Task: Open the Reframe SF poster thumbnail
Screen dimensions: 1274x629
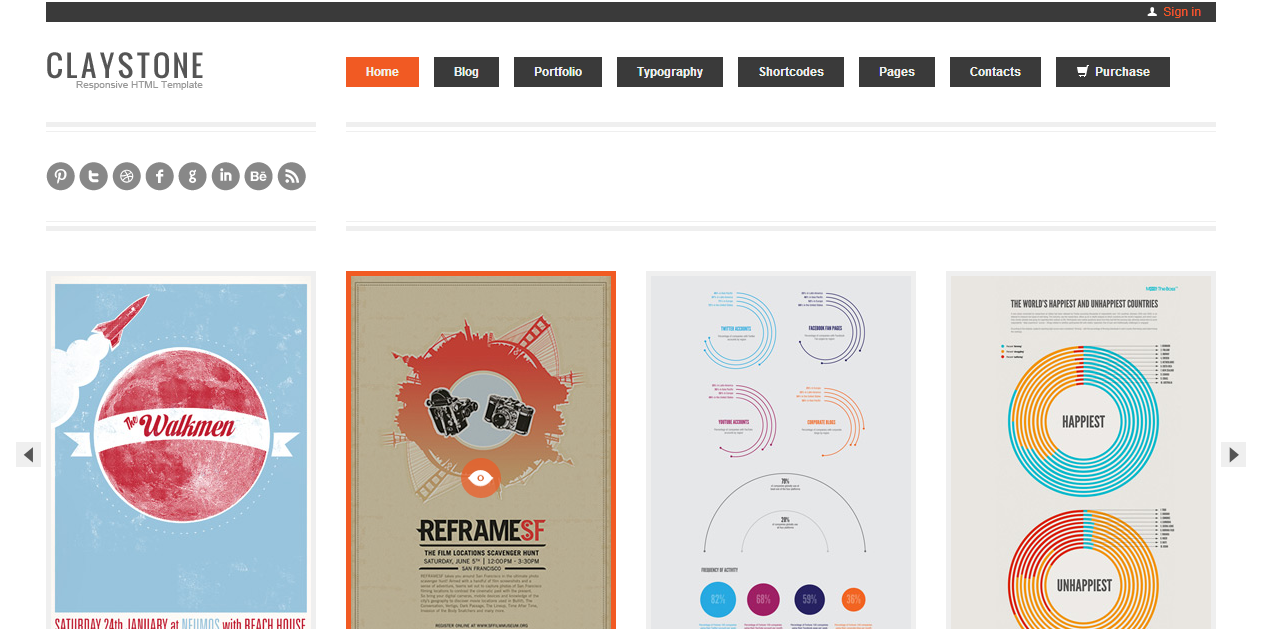Action: [481, 450]
